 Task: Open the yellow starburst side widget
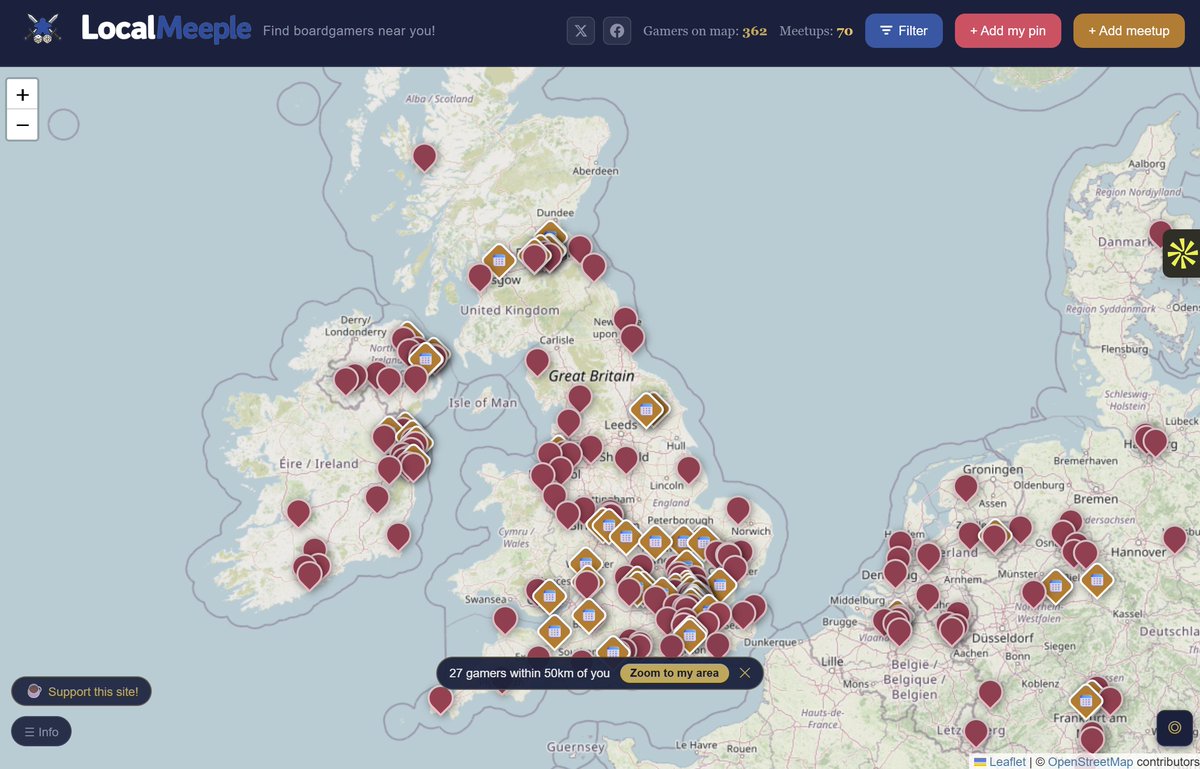(1182, 253)
